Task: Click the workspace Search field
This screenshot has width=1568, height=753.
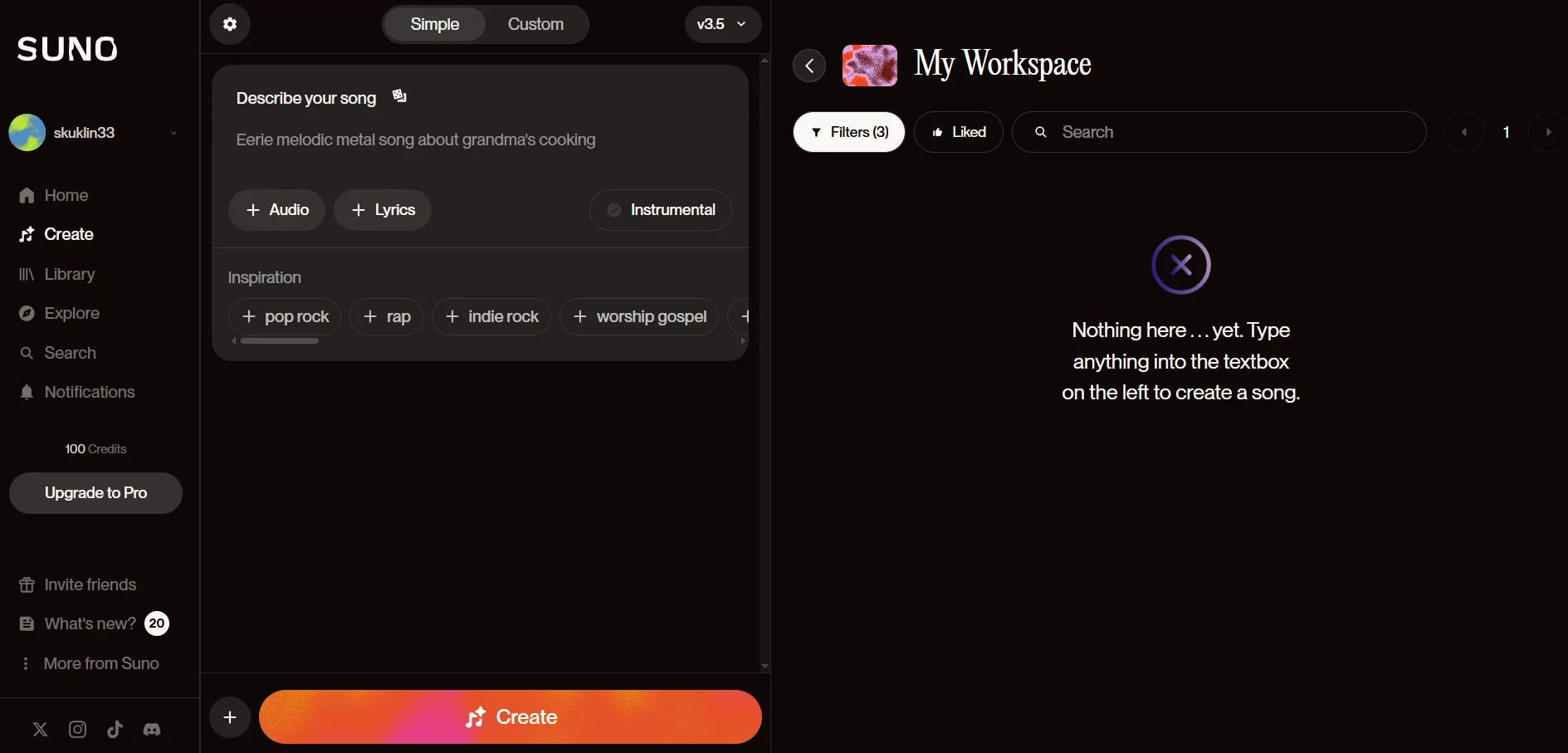Action: [x=1219, y=132]
